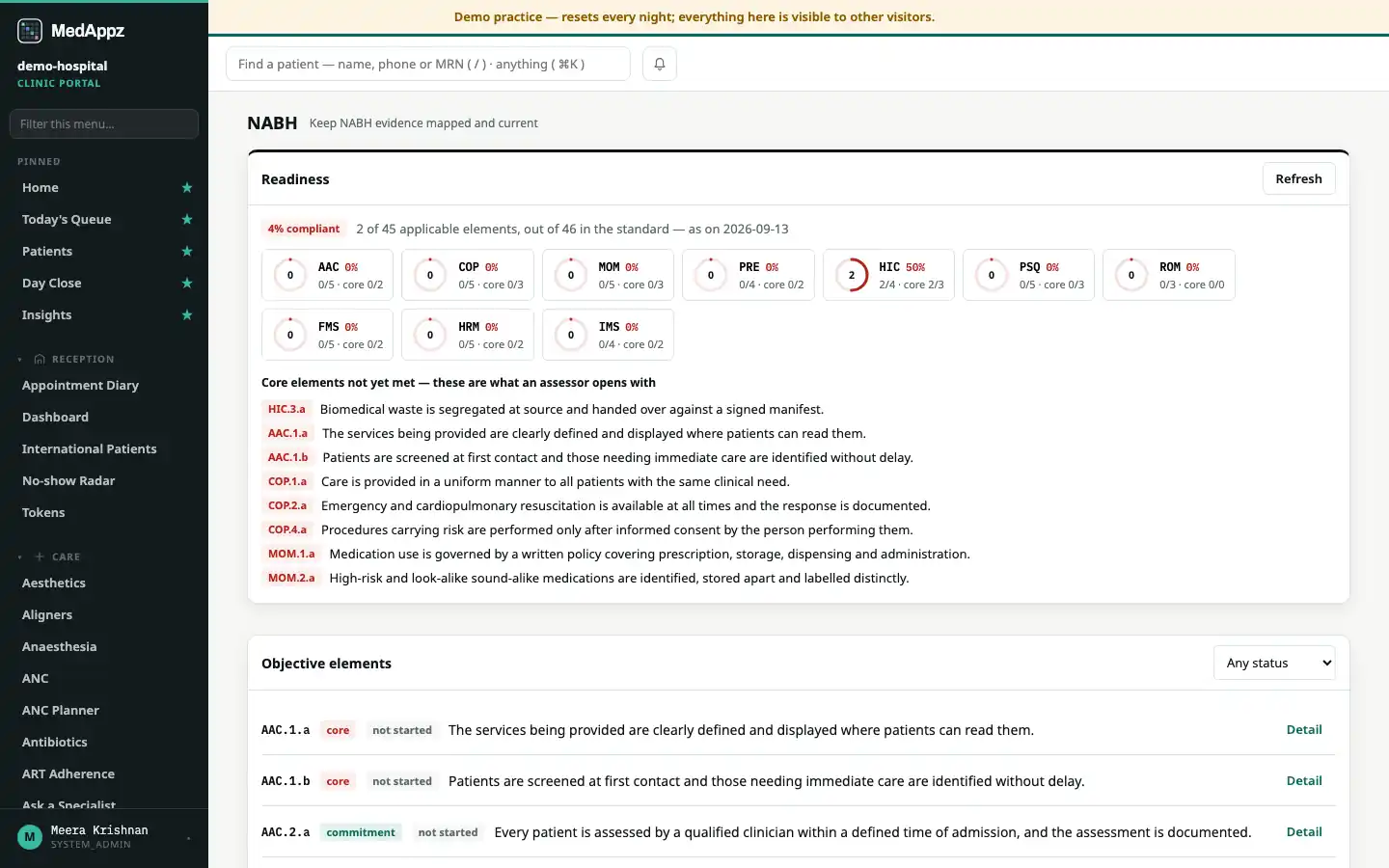Unpin Home using its star

coord(187,188)
